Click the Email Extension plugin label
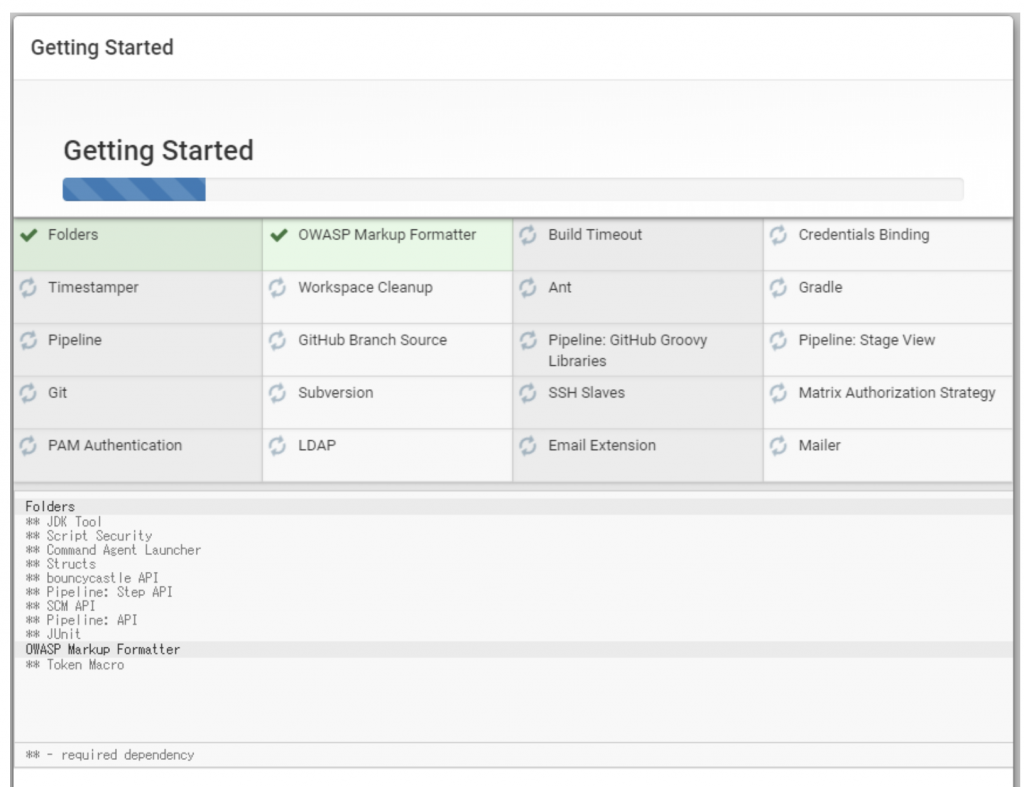Viewport: 1024px width, 787px height. click(602, 446)
